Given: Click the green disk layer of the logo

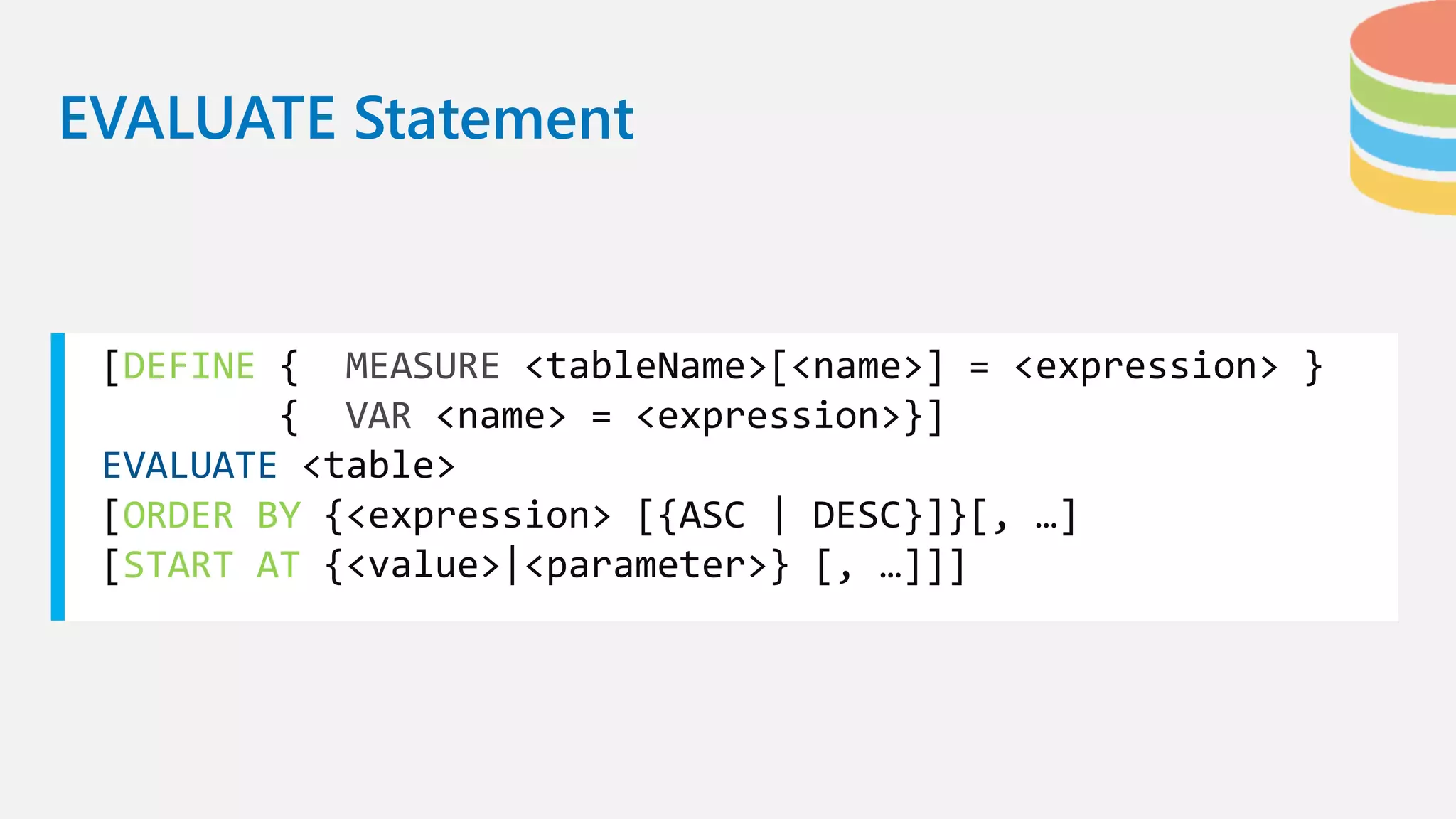Looking at the screenshot, I should (x=1403, y=96).
